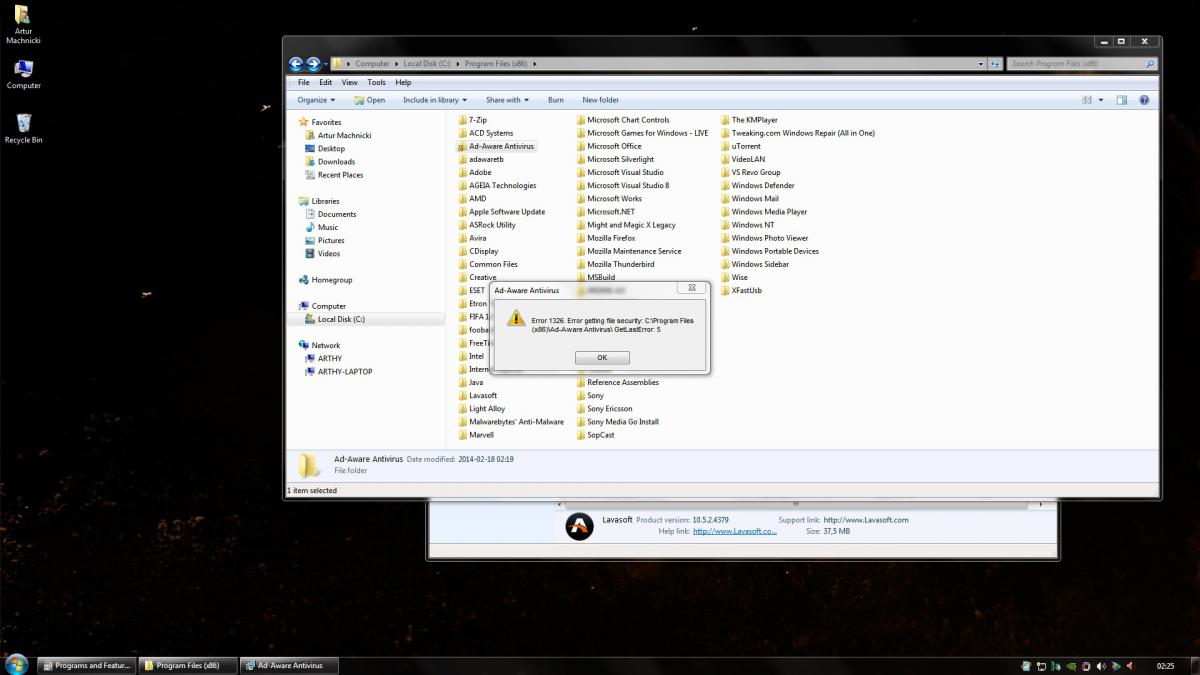Click the clock showing 02:25
Screen dimensions: 1200x675
pos(1165,665)
